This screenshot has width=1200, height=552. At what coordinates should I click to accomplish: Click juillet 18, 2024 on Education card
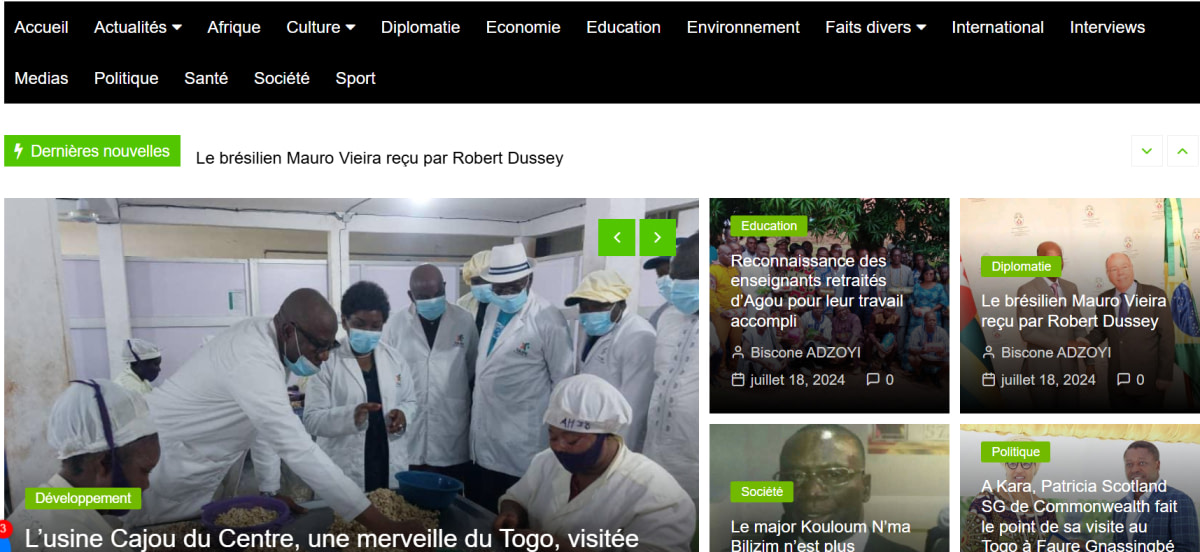click(x=797, y=380)
